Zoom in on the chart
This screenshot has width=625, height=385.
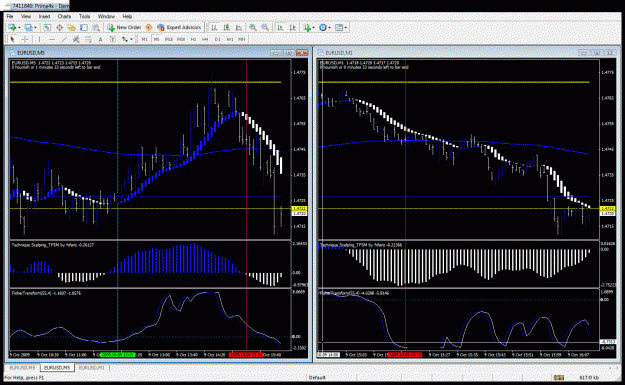point(253,28)
